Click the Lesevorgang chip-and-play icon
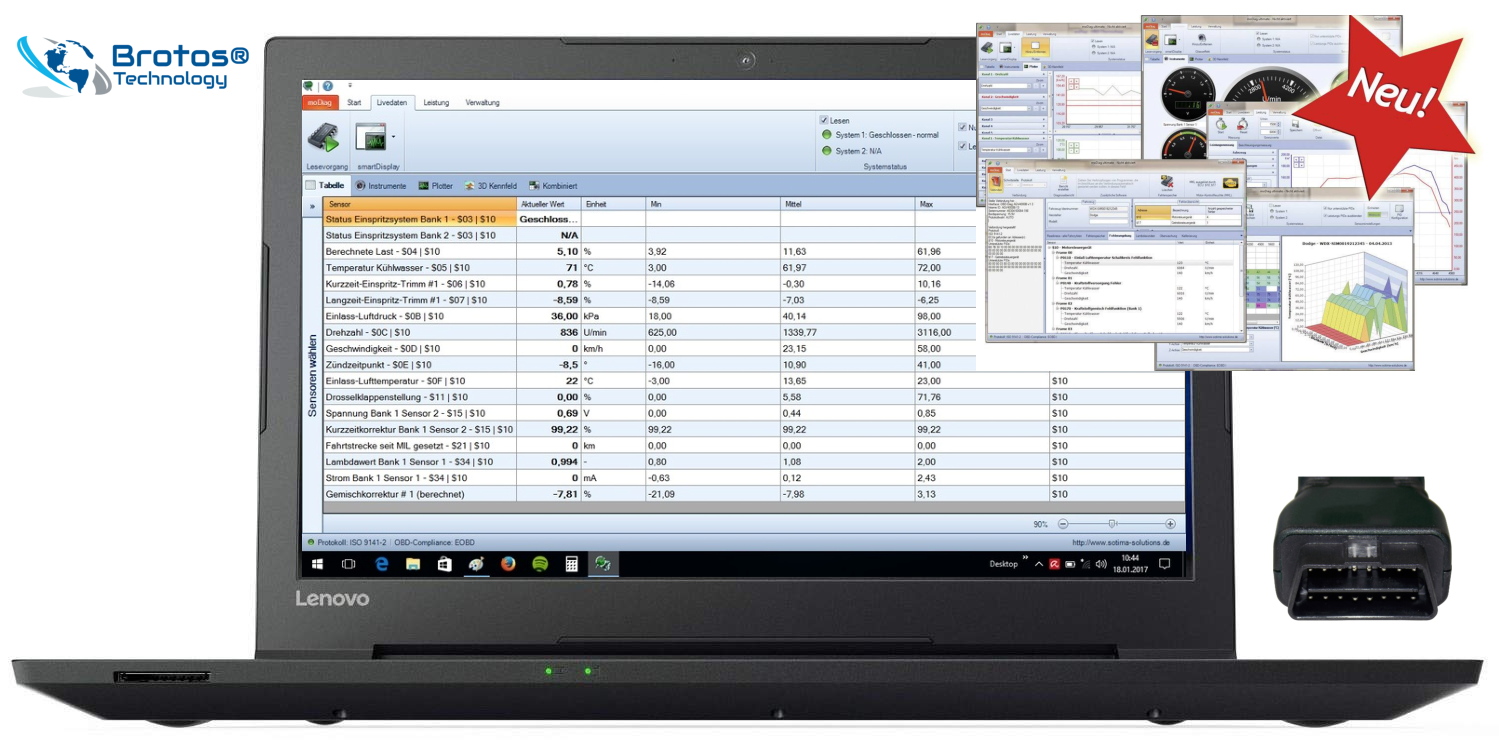The height and width of the screenshot is (745, 1499). tap(322, 137)
